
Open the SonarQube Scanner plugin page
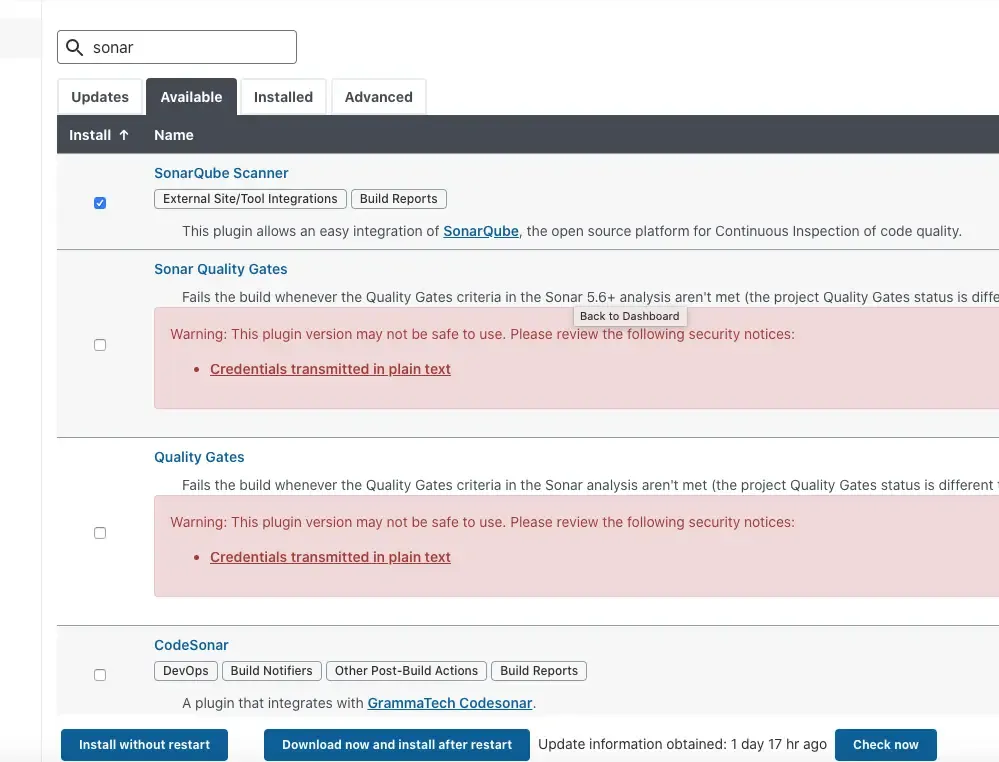(220, 172)
